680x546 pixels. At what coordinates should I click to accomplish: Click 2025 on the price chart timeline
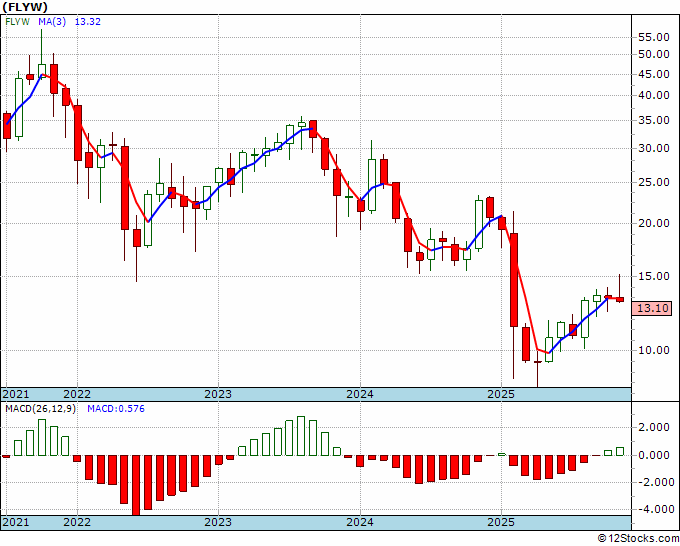pyautogui.click(x=501, y=394)
